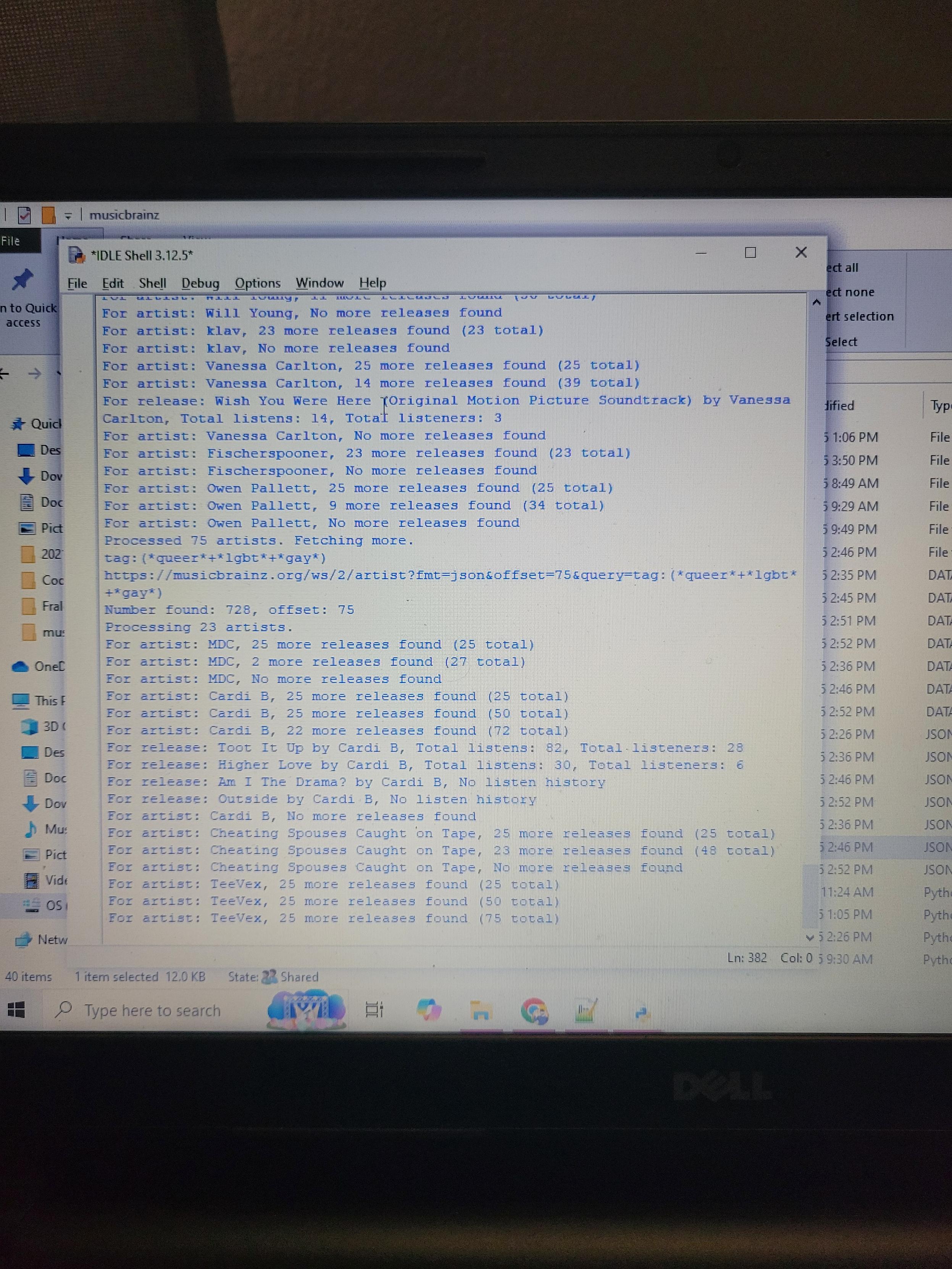This screenshot has height=1269, width=952.
Task: Open Task View from the taskbar
Action: [374, 1010]
